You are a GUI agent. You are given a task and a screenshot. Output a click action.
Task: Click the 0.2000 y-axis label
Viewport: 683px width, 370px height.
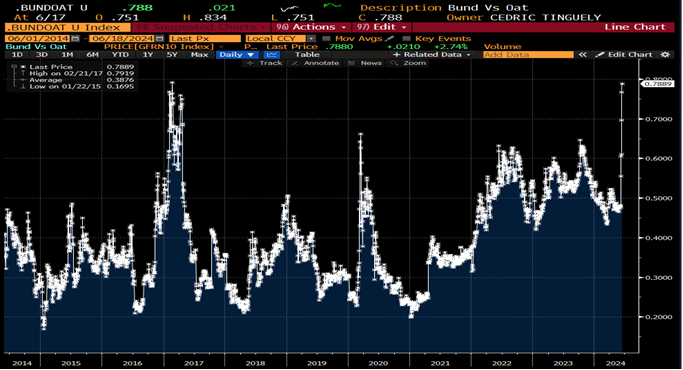(x=658, y=317)
